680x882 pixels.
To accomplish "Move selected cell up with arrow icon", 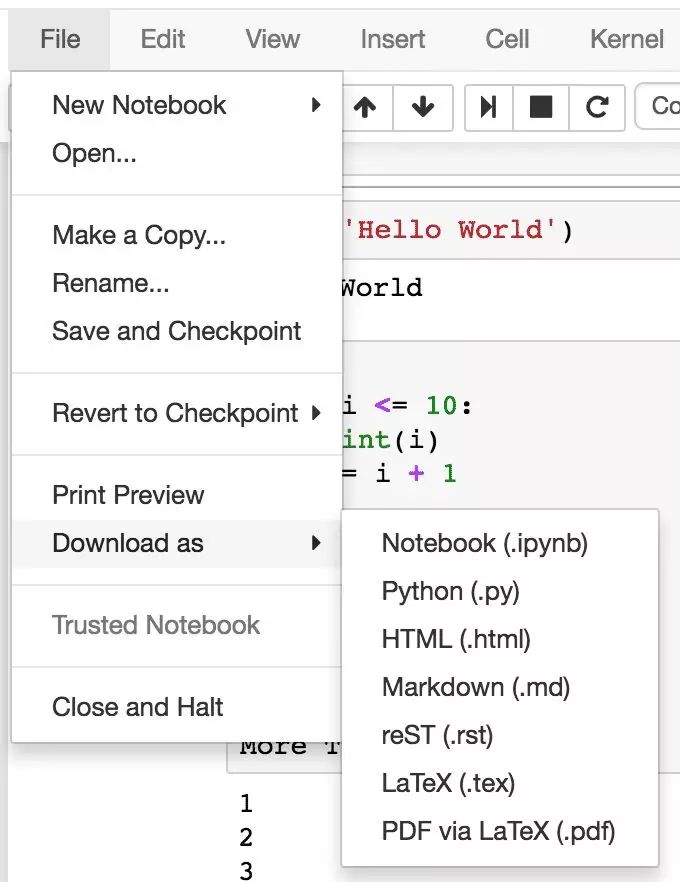I will (366, 107).
